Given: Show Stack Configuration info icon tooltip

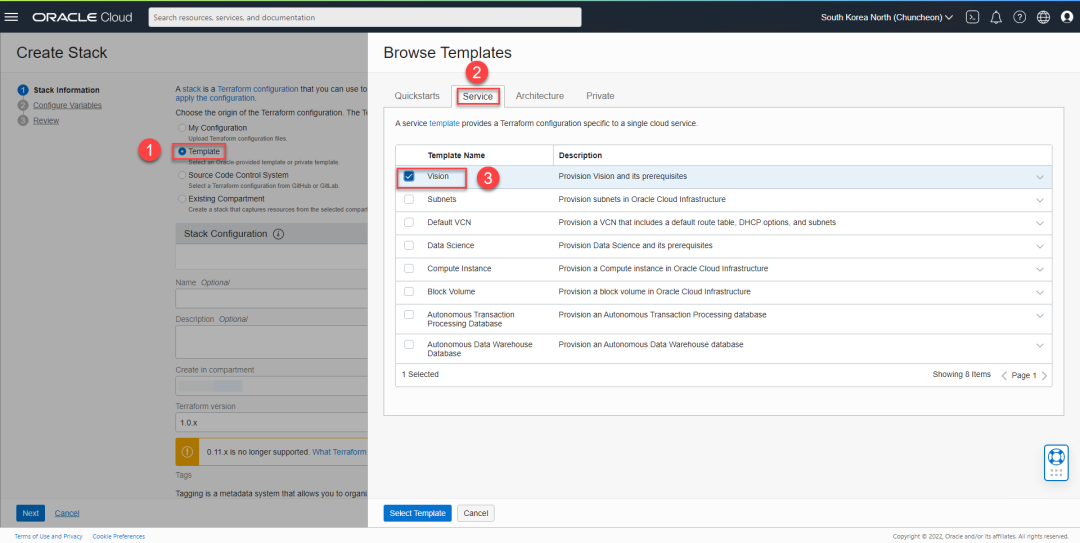Looking at the screenshot, I should click(x=278, y=234).
